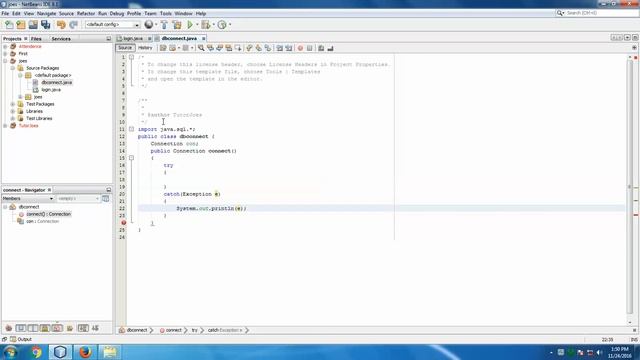Click the green Run Project arrow
The image size is (640, 360).
coord(190,25)
